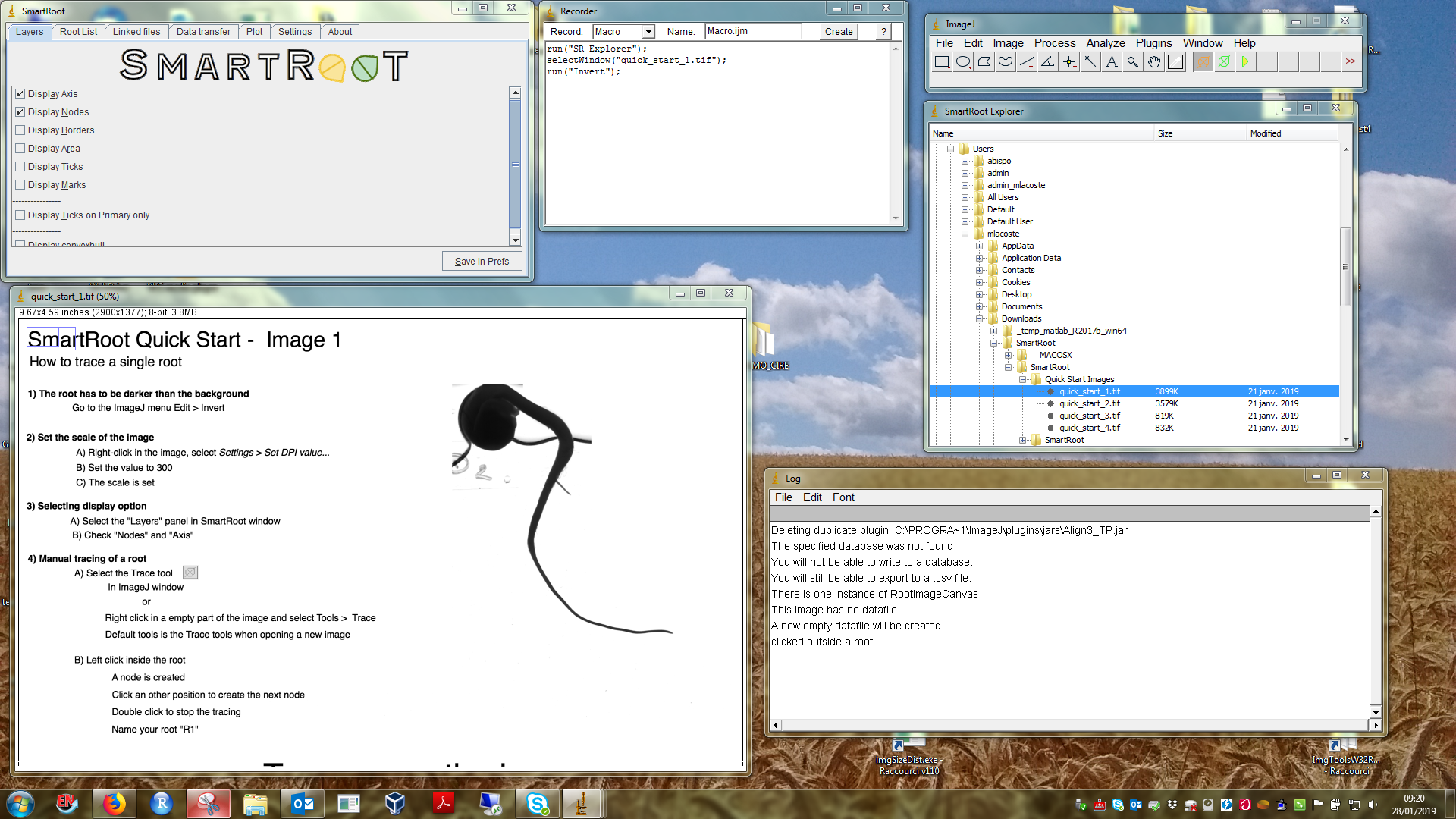
Task: Click the Create button in the Recorder
Action: [x=838, y=31]
